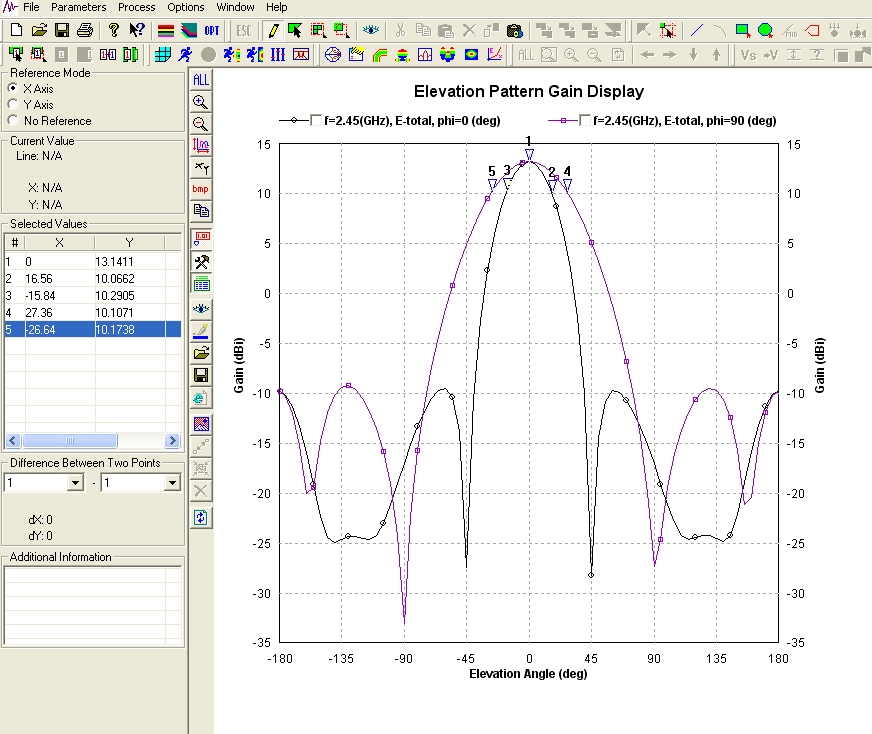Toggle the phi=0 (deg) legend checkbox
Image resolution: width=872 pixels, height=734 pixels.
click(x=316, y=120)
